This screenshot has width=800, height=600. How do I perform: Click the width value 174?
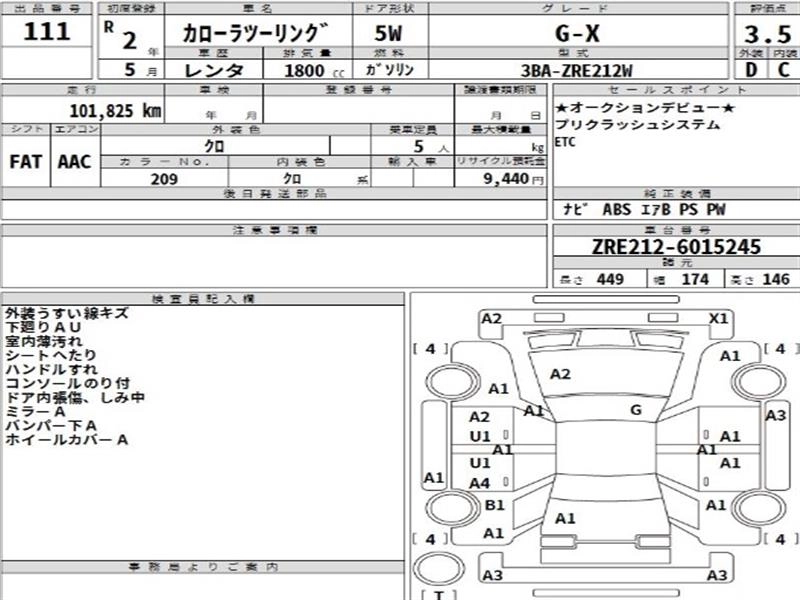pyautogui.click(x=695, y=279)
